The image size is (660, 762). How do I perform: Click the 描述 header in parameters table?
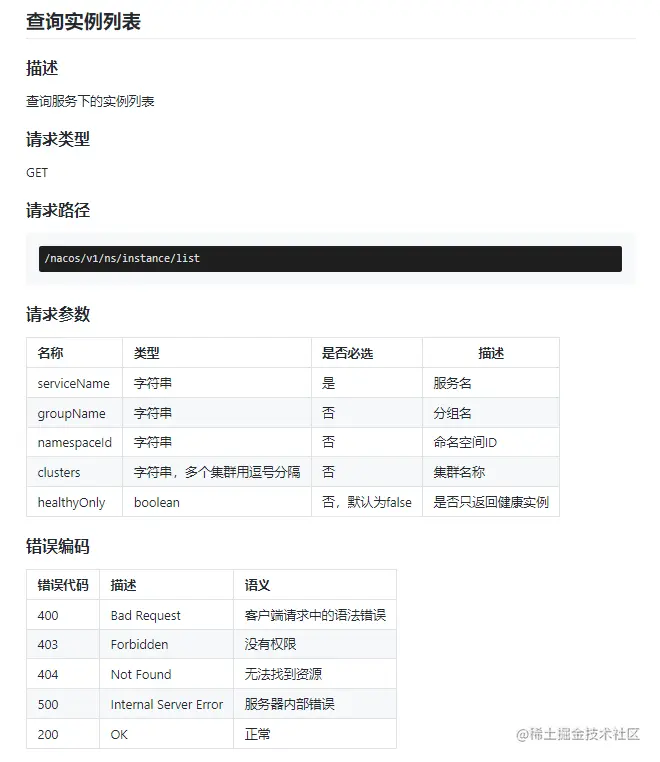coord(491,353)
